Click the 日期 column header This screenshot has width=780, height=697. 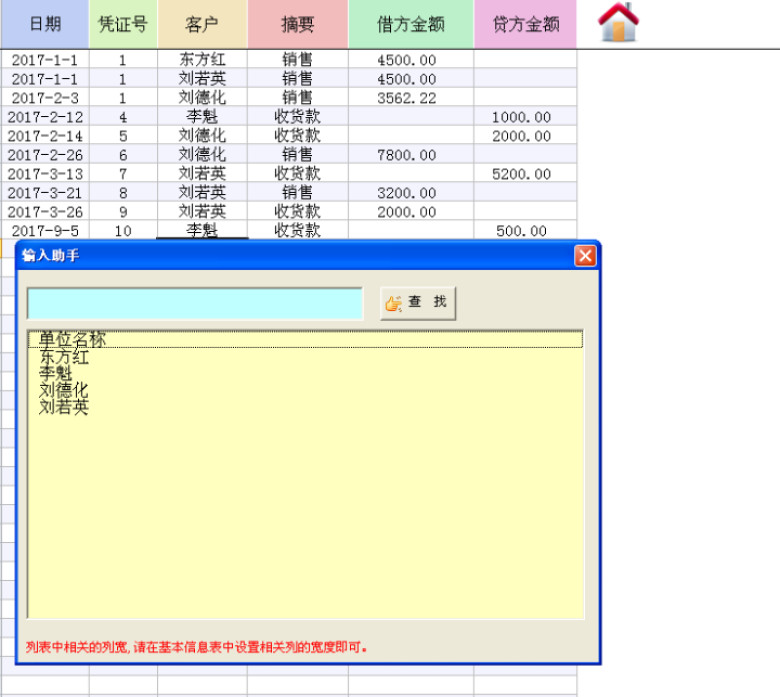(x=45, y=24)
